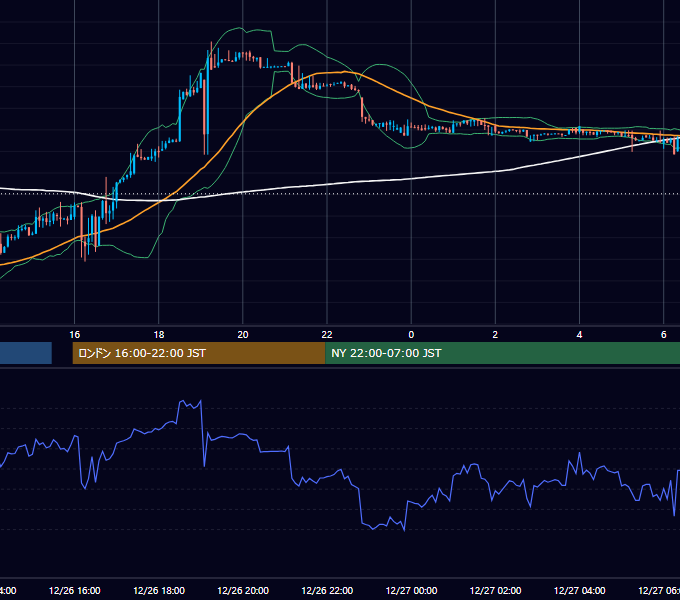This screenshot has width=680, height=600.
Task: Click the NY 22:00-07:00 JST session bar
Action: pyautogui.click(x=502, y=353)
